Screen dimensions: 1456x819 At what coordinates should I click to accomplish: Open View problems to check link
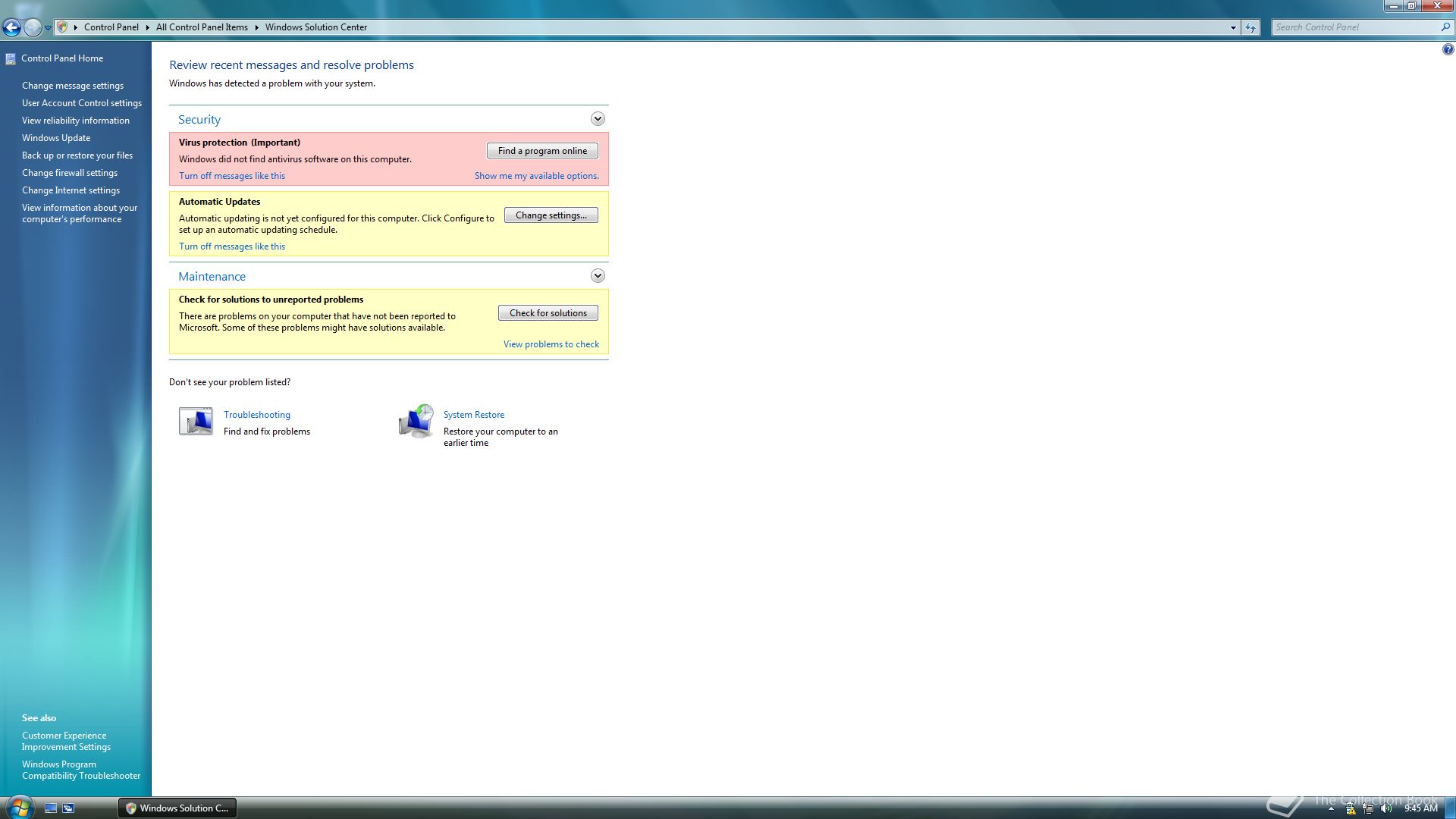(x=551, y=344)
